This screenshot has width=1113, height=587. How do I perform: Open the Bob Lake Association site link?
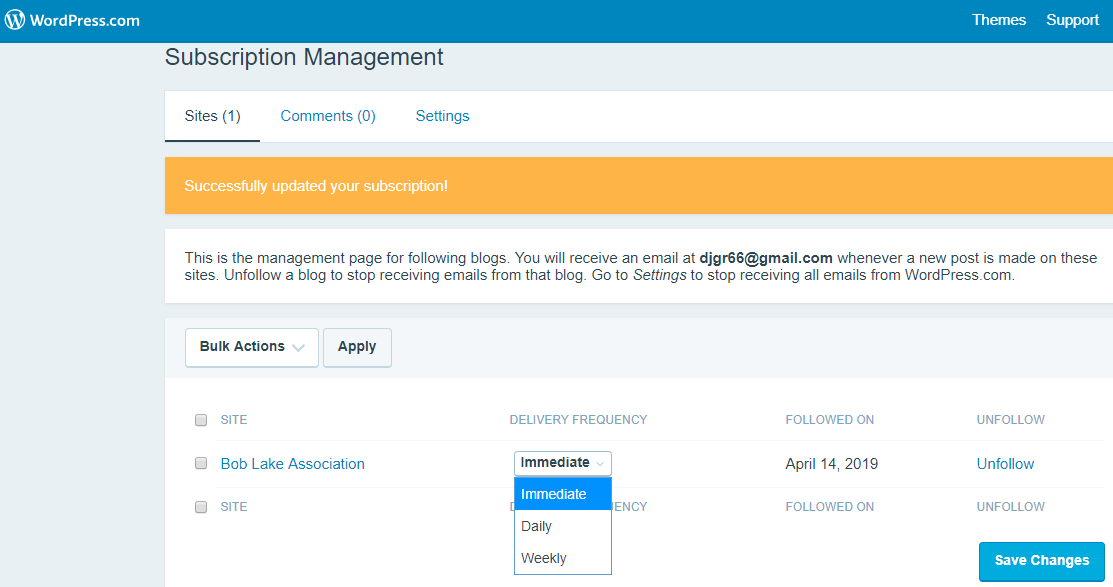pos(292,464)
